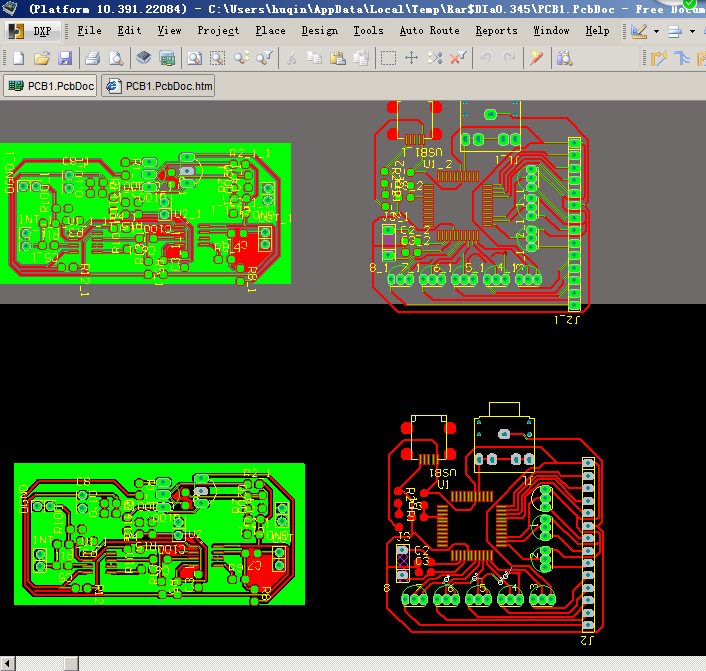
Task: Click the Move Selection cross icon
Action: [411, 58]
